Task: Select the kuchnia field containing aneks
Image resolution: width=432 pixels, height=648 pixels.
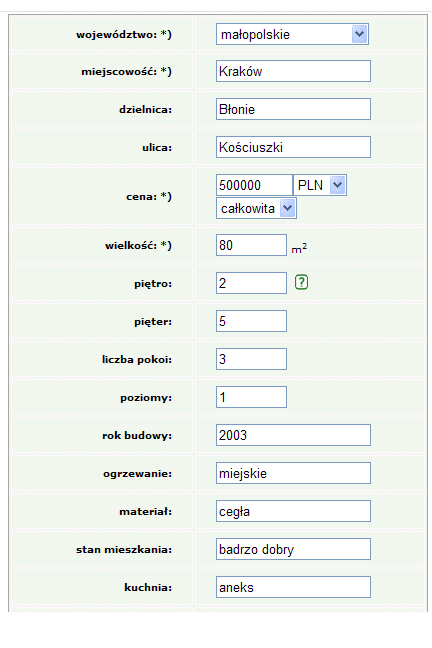Action: click(x=293, y=587)
